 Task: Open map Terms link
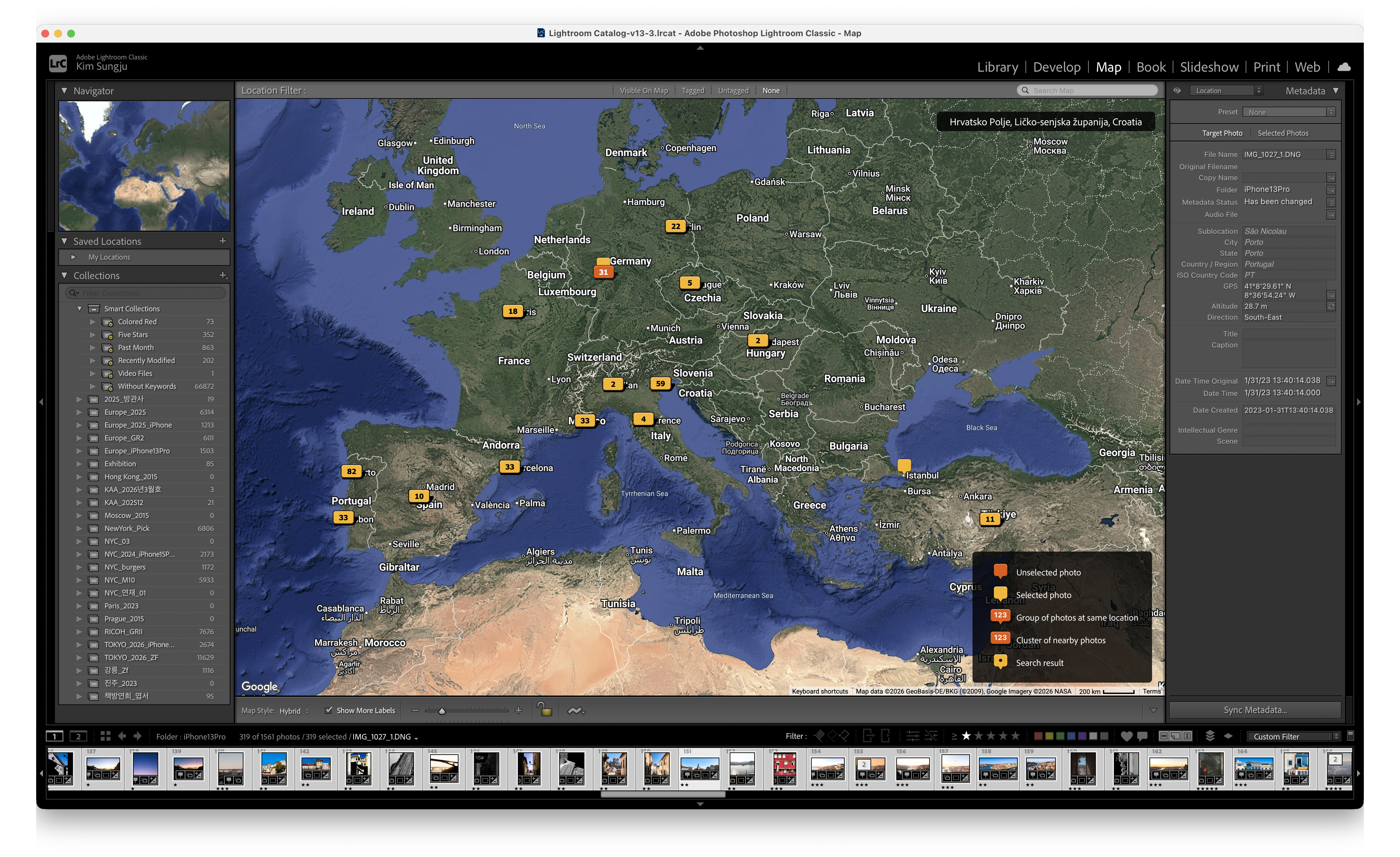click(1152, 691)
